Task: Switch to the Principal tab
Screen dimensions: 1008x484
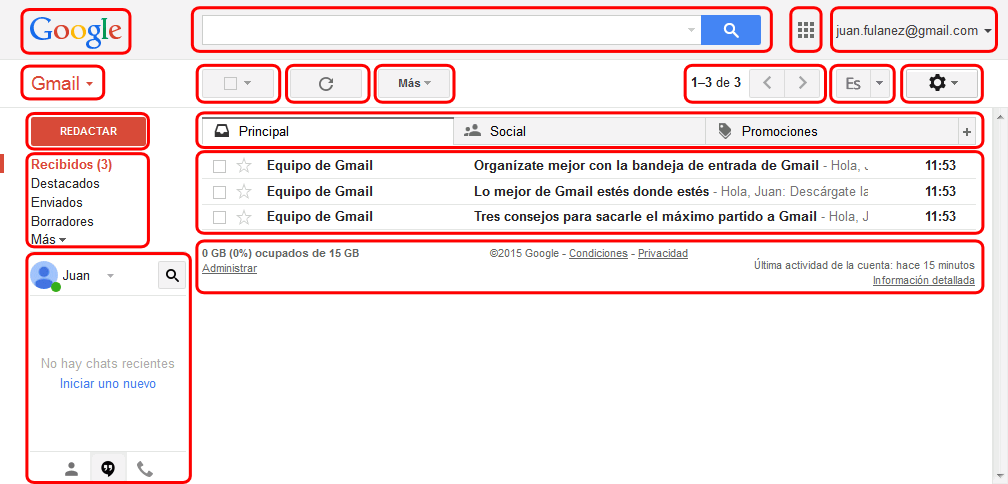Action: tap(327, 132)
